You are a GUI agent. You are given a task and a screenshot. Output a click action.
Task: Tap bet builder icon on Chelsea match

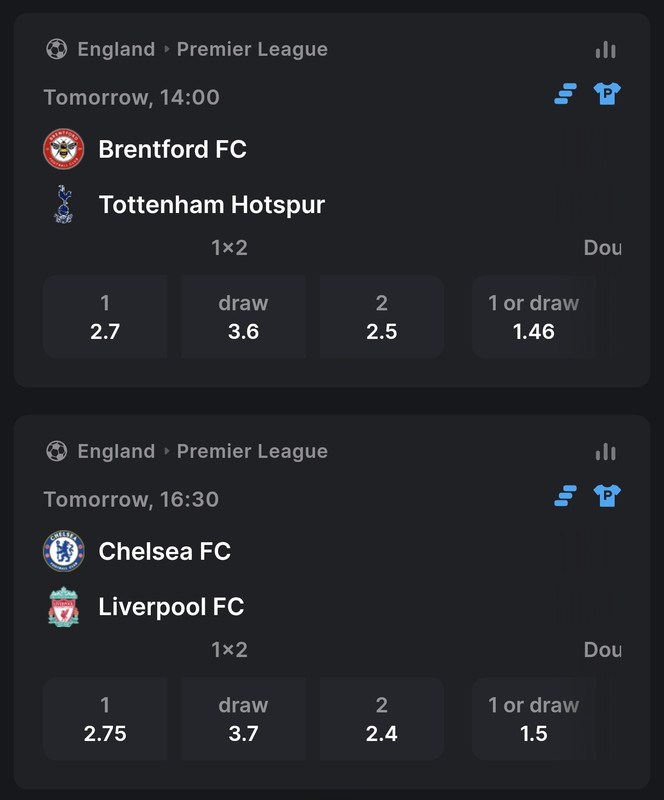[565, 496]
